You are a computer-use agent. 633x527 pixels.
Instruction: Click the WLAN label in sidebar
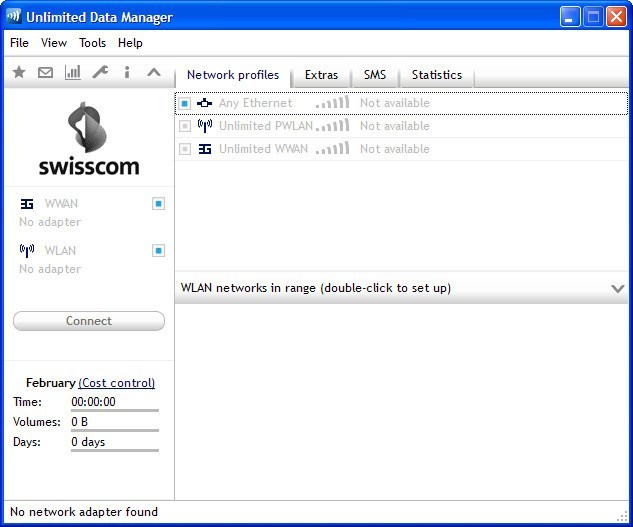[x=60, y=251]
